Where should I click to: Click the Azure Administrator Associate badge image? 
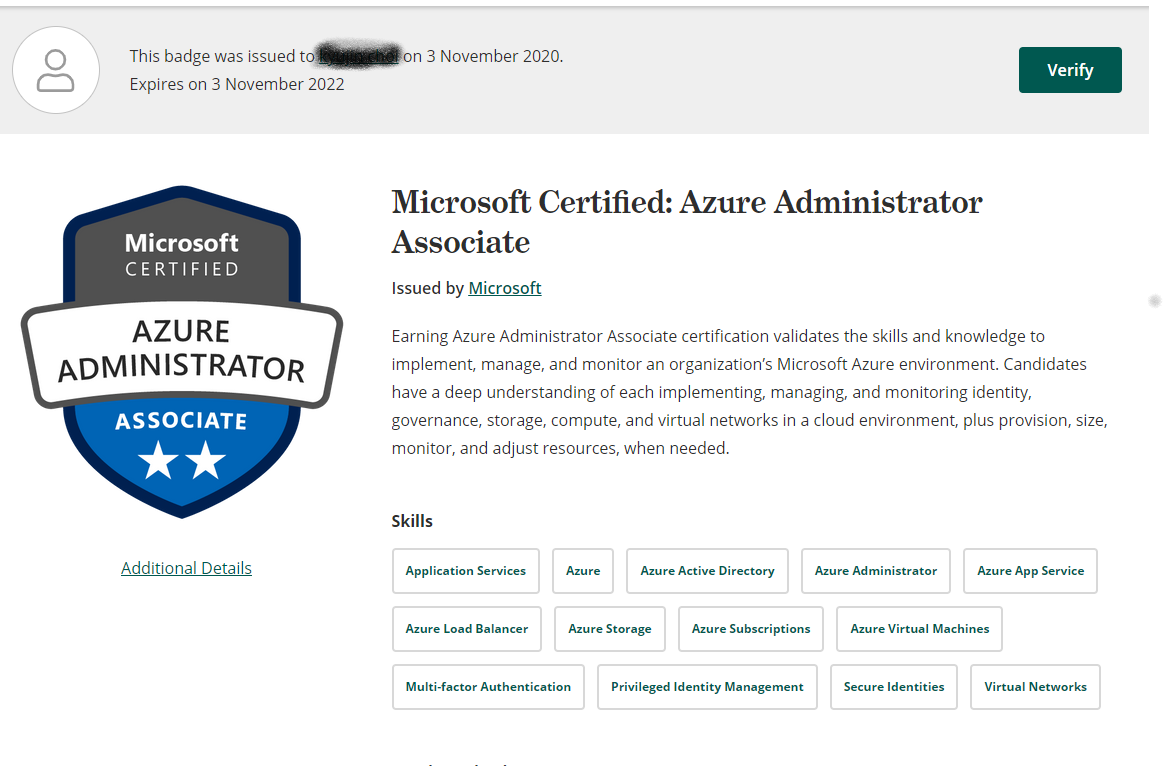pos(182,352)
